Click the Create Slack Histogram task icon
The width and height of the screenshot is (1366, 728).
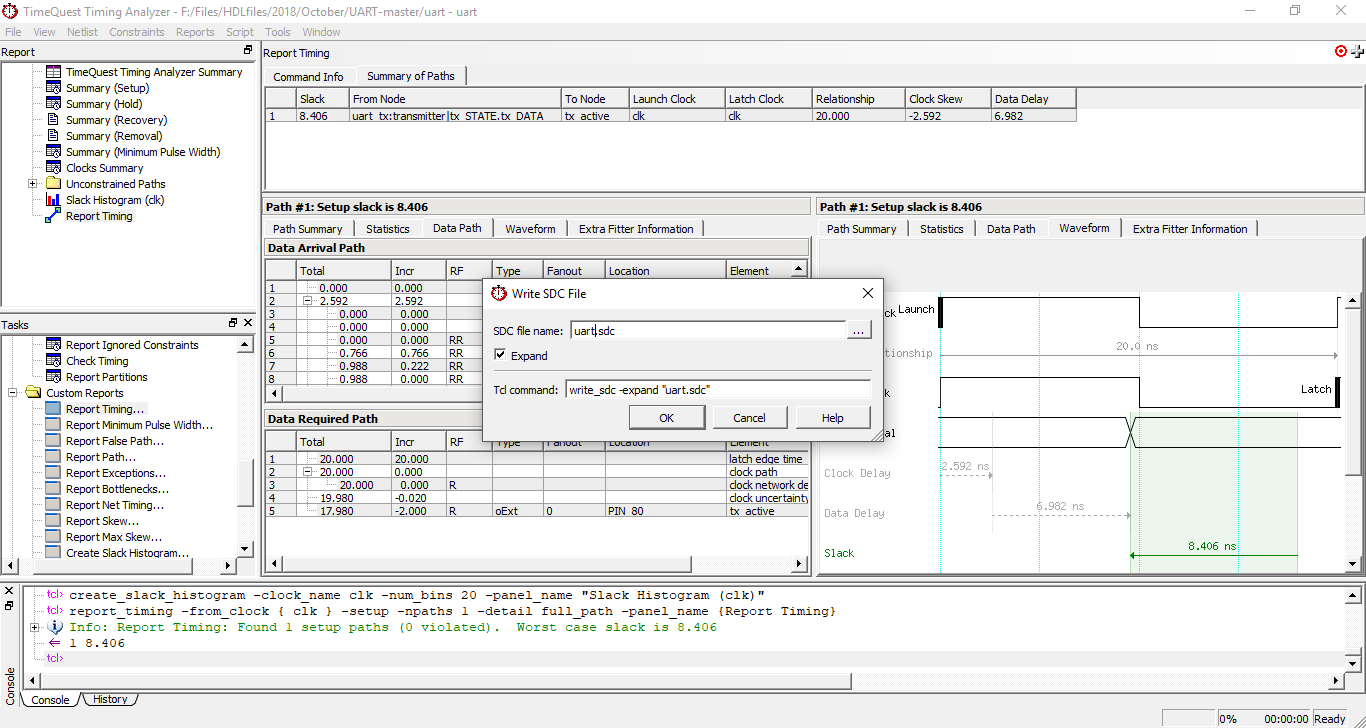pos(53,553)
